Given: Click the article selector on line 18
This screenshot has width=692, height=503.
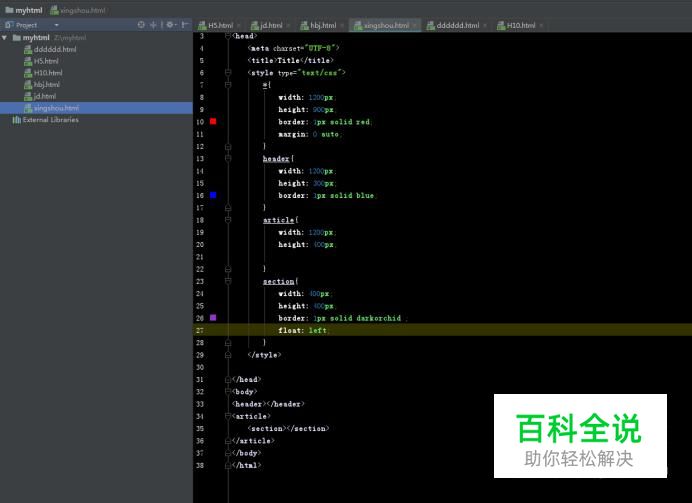Looking at the screenshot, I should coord(278,220).
